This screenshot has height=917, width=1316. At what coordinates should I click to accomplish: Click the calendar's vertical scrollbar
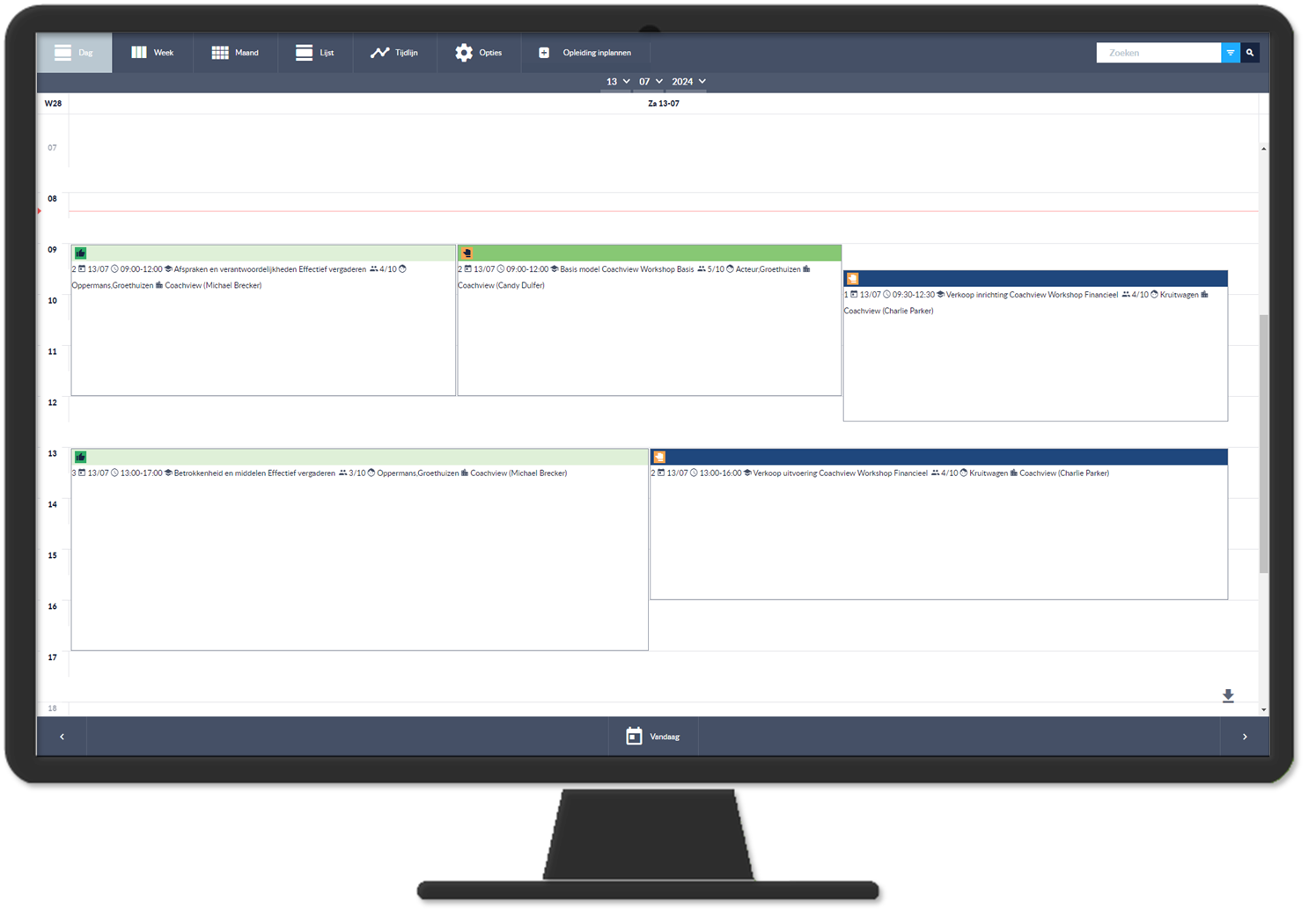1264,444
